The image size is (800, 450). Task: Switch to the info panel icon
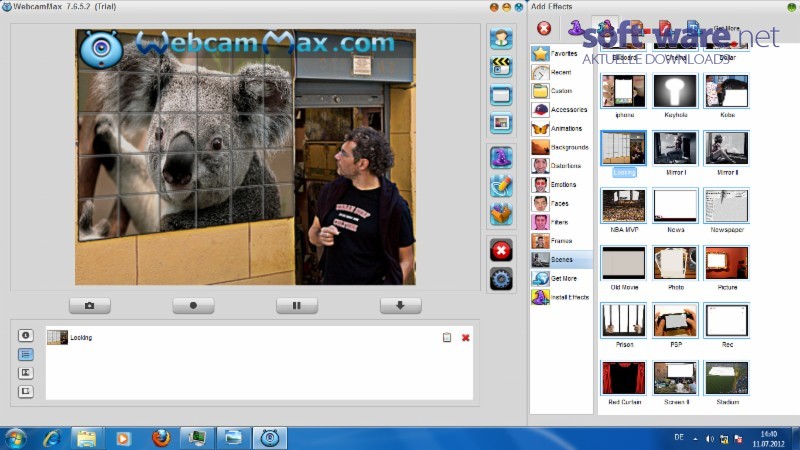point(26,335)
